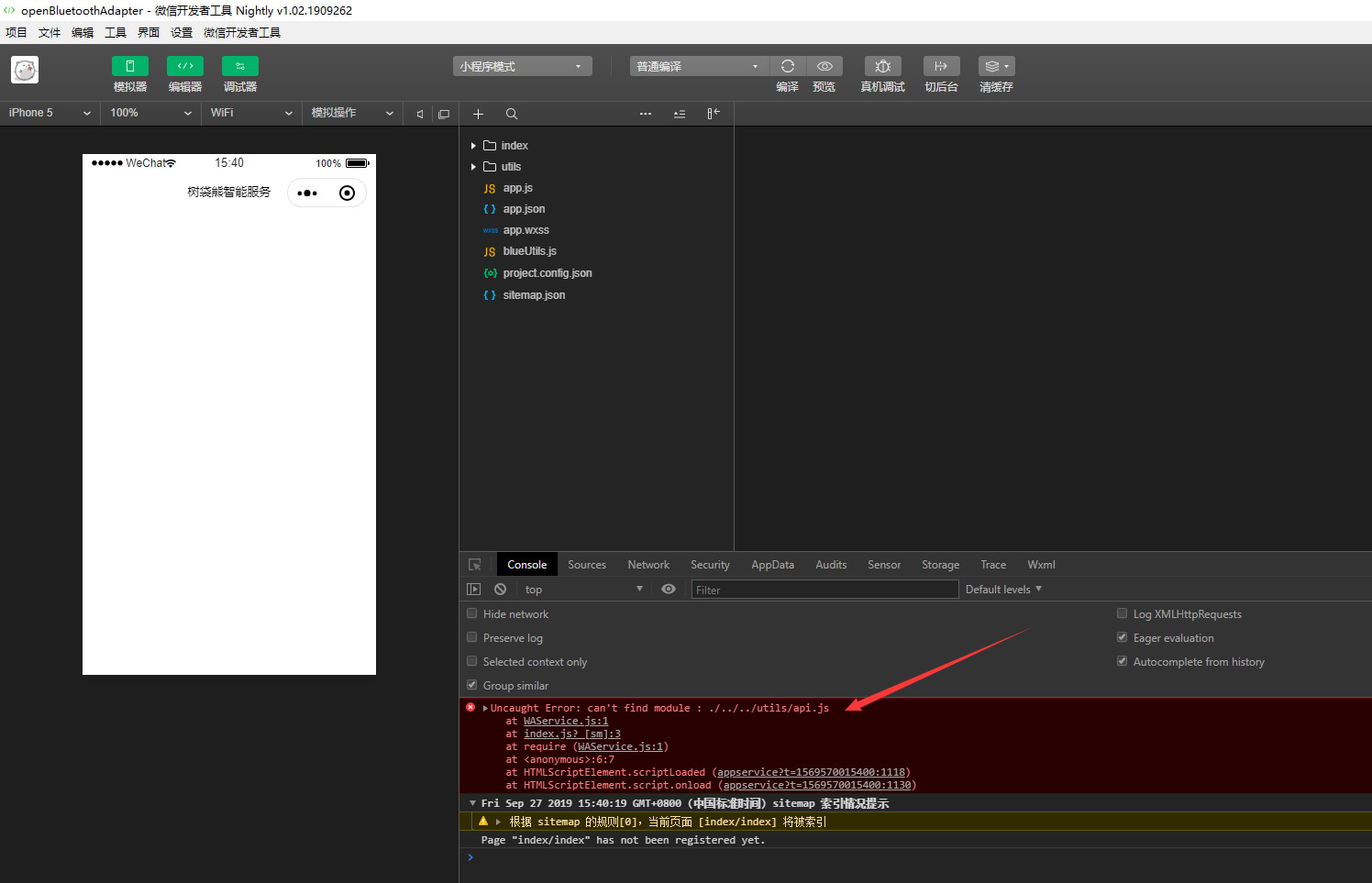Switch to the Sources tab
This screenshot has height=883, width=1372.
(587, 565)
